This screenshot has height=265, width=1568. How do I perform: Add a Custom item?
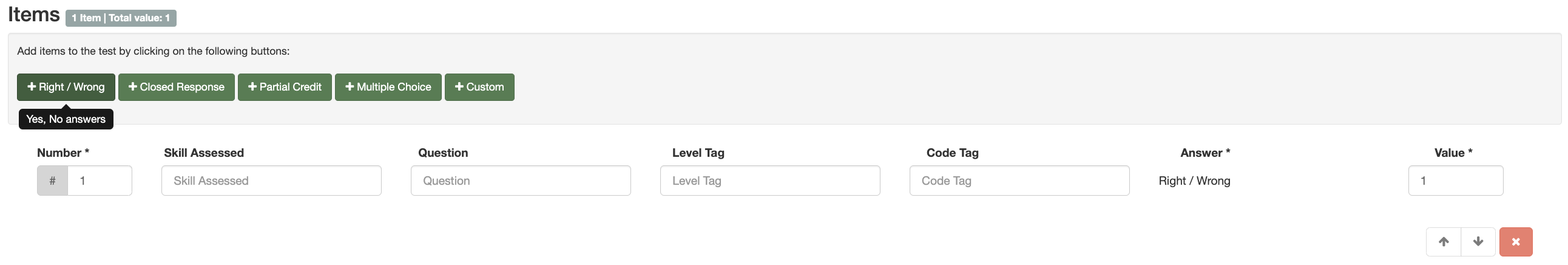pyautogui.click(x=479, y=87)
